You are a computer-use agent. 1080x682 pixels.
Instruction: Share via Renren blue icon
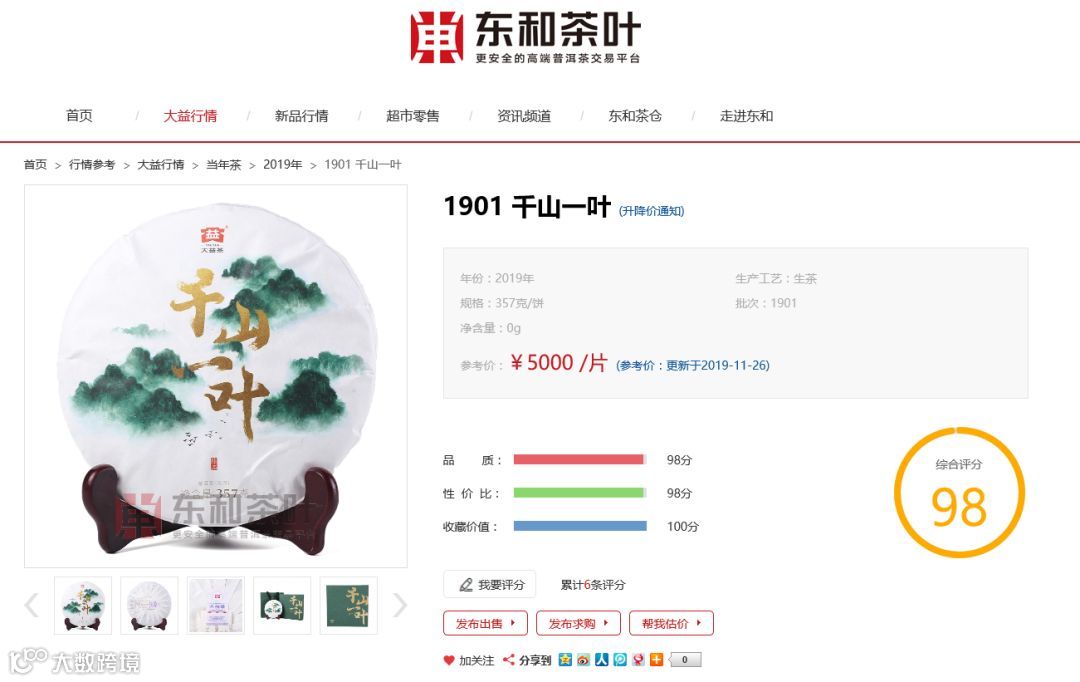pos(602,660)
